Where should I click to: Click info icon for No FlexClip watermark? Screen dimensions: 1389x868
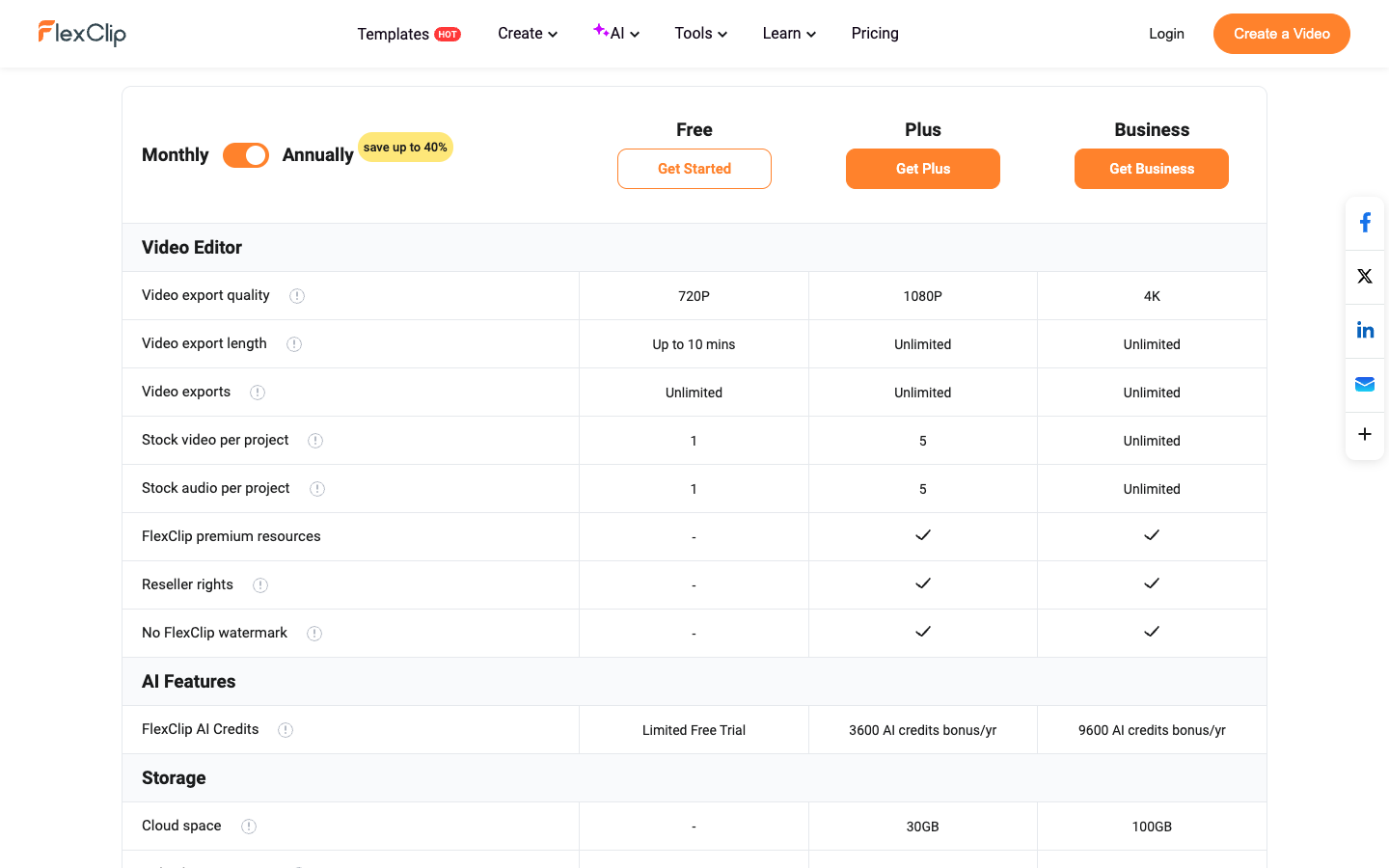(x=314, y=634)
